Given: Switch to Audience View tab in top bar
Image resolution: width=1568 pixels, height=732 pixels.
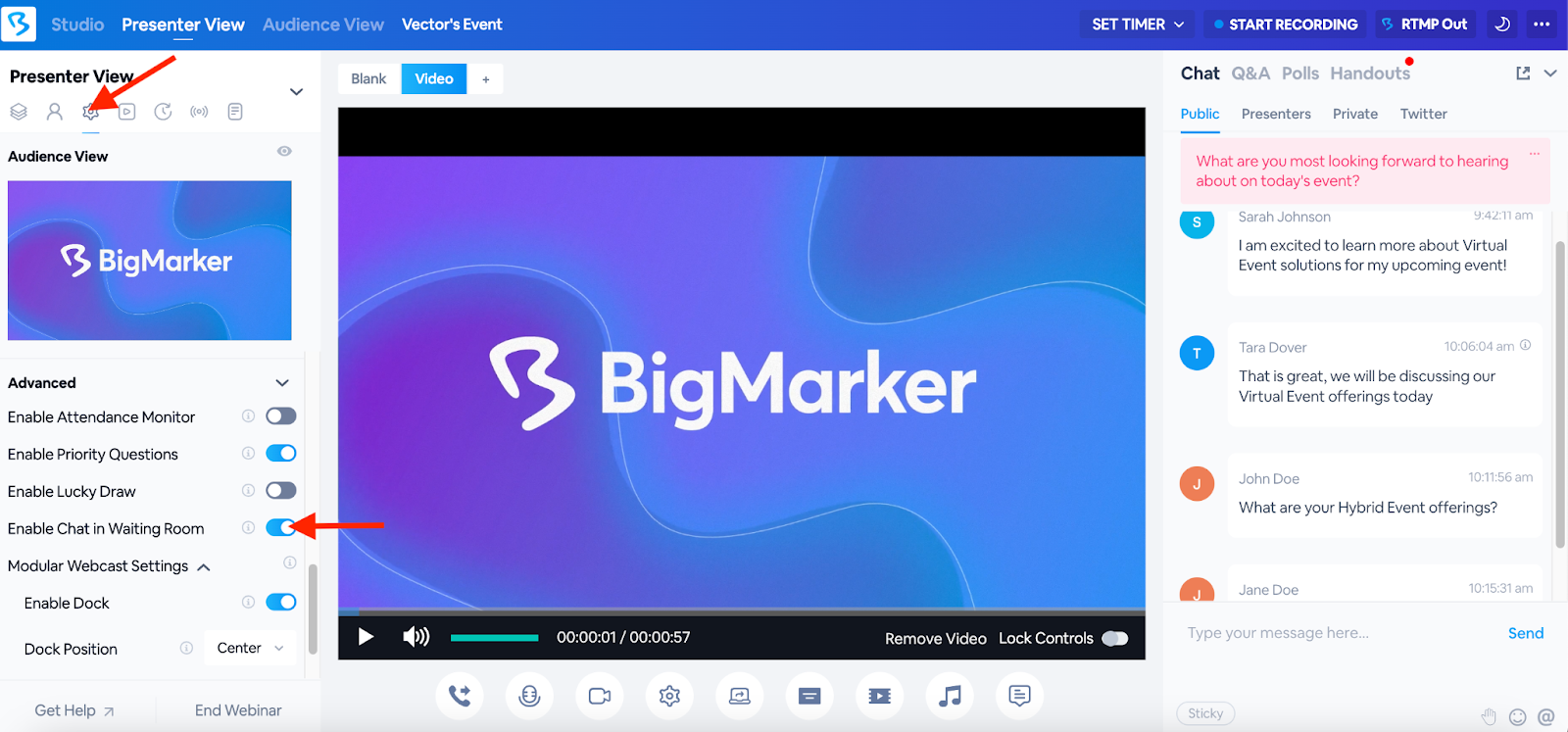Looking at the screenshot, I should 323,24.
